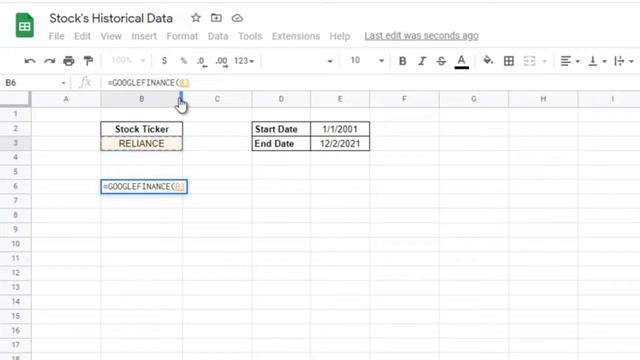Viewport: 640px width, 360px height.
Task: Open the horizontal align options
Action: tap(569, 61)
